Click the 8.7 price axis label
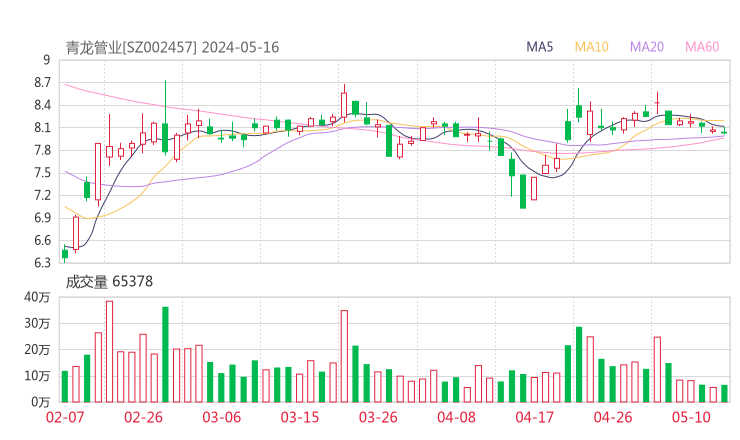740x440 pixels. click(x=42, y=83)
